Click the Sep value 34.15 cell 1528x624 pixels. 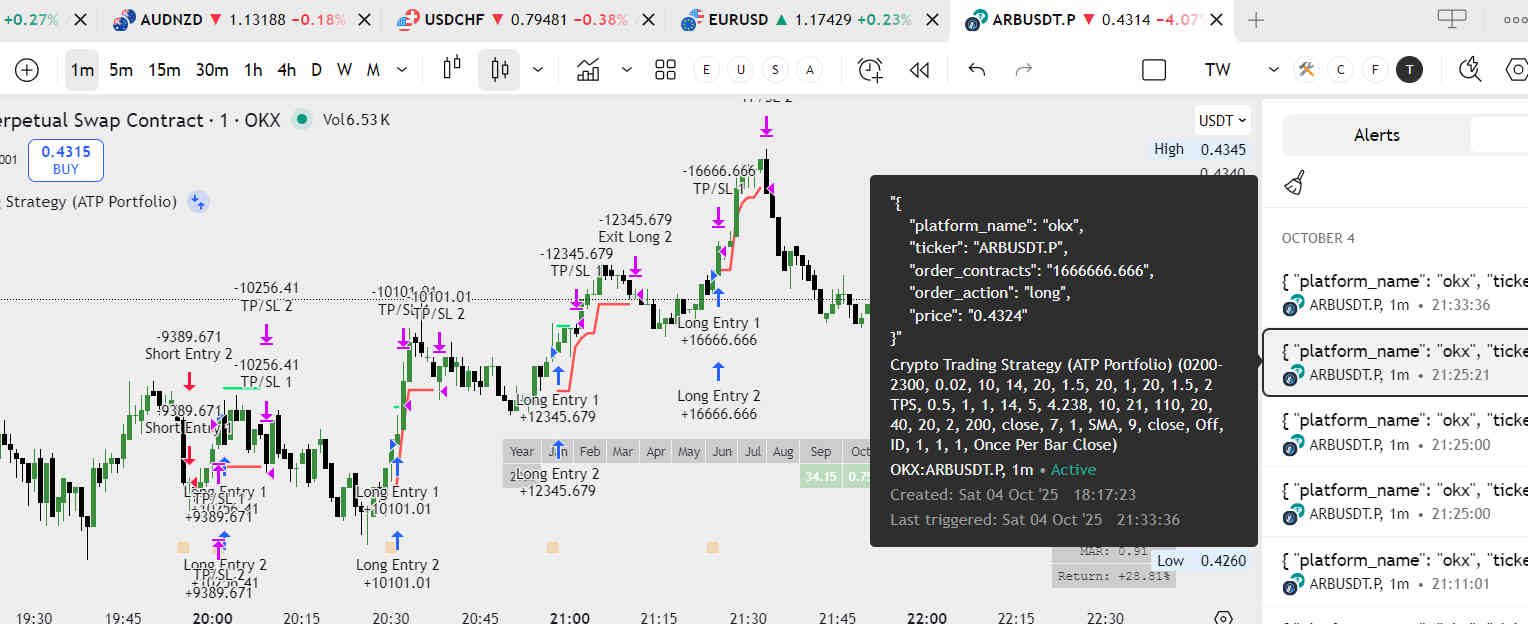coord(820,477)
